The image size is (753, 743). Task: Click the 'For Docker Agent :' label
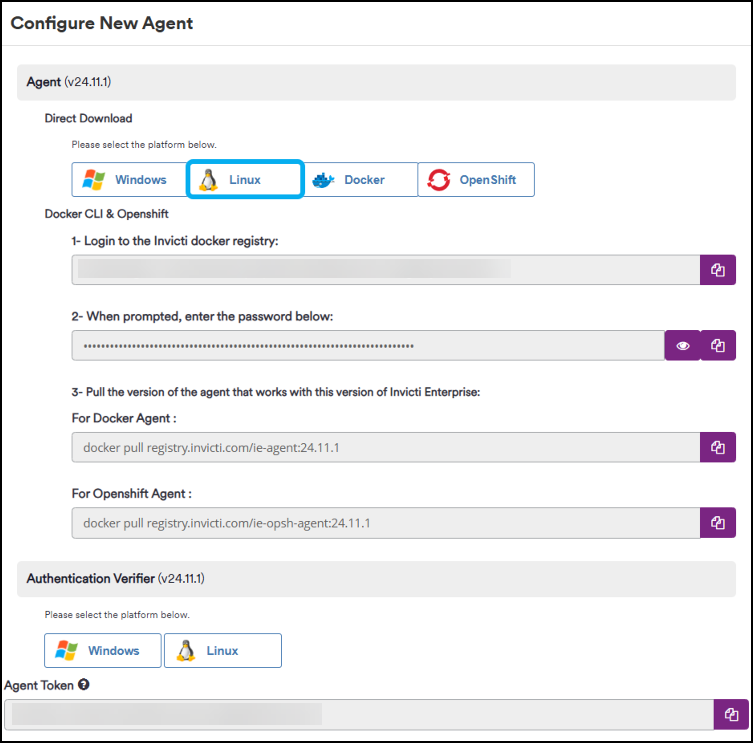pos(124,418)
